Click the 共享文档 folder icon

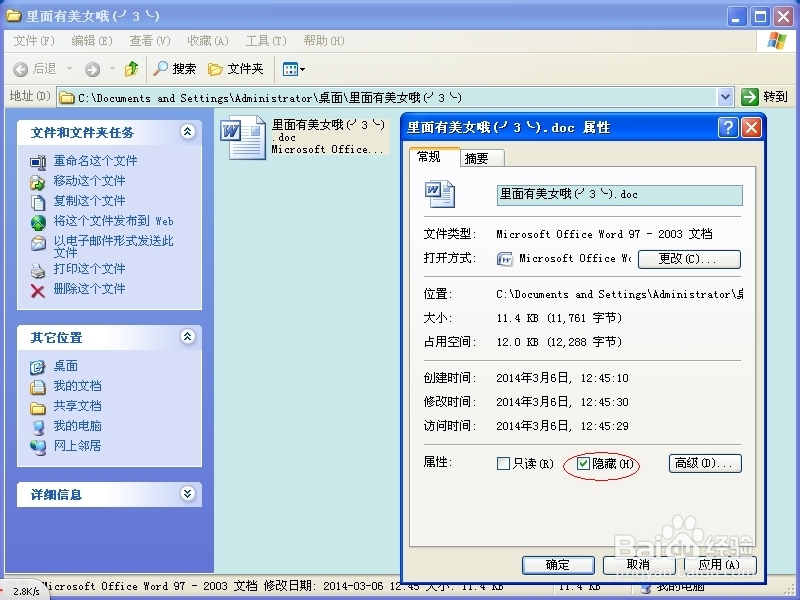tap(38, 407)
